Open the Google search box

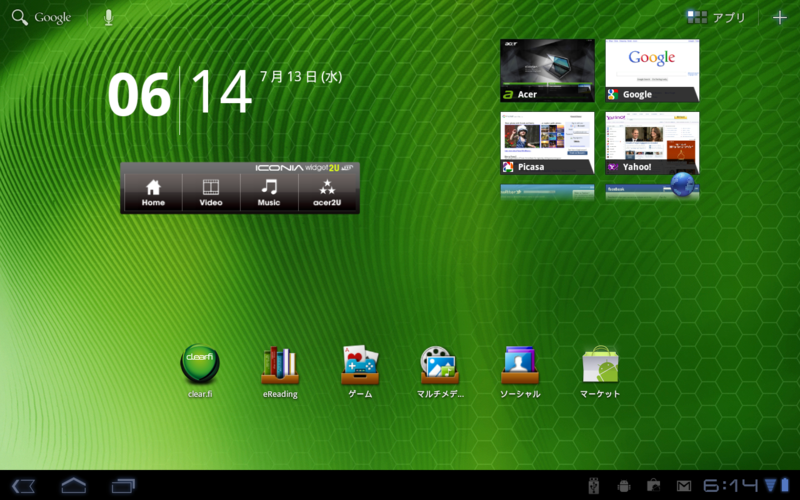tap(41, 17)
